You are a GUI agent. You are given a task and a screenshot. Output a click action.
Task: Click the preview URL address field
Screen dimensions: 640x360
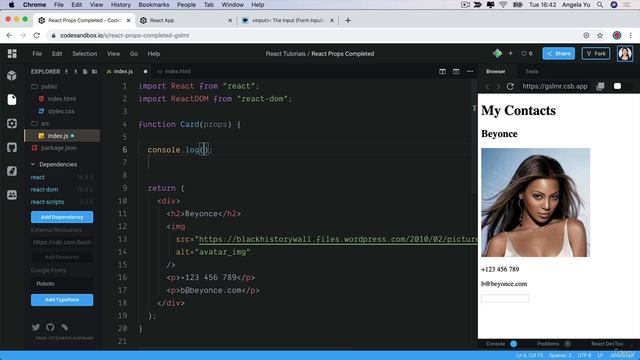(555, 86)
